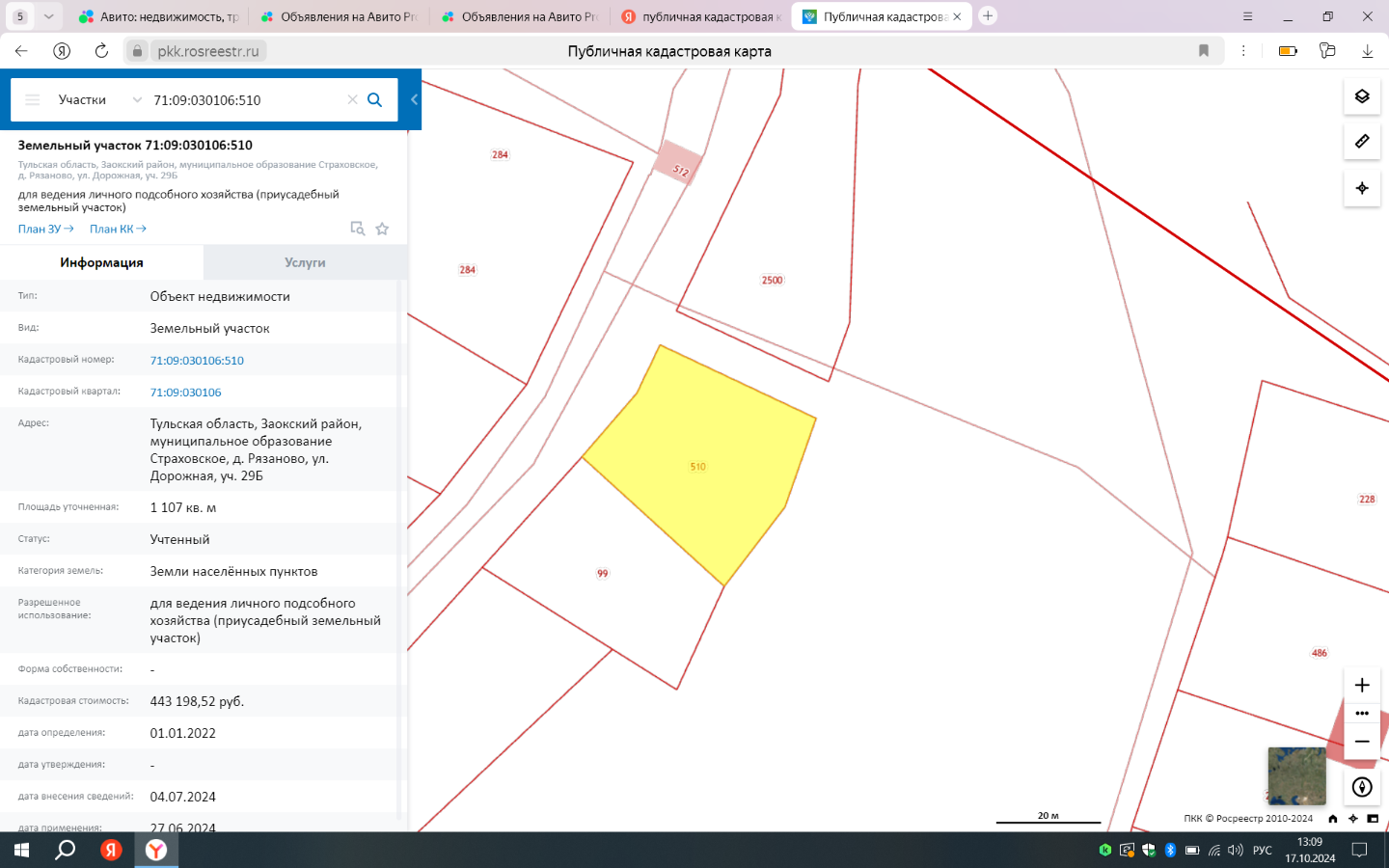The image size is (1389, 868).
Task: Bookmark the page with bookmark icon
Action: click(1204, 51)
